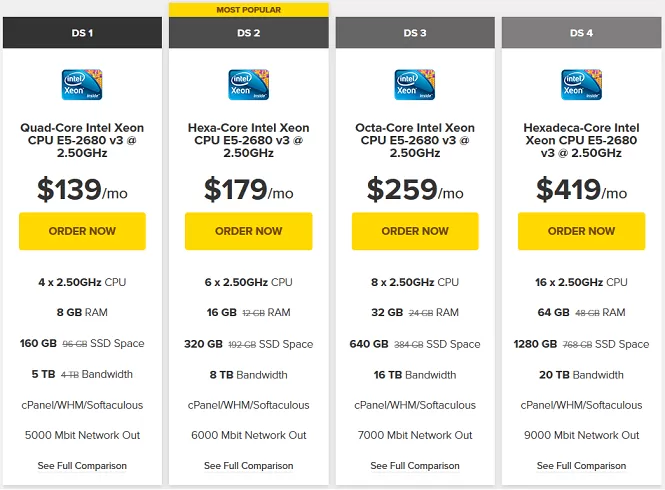Order the $139/mo DS 1 plan
Image resolution: width=665 pixels, height=490 pixels.
tap(82, 231)
